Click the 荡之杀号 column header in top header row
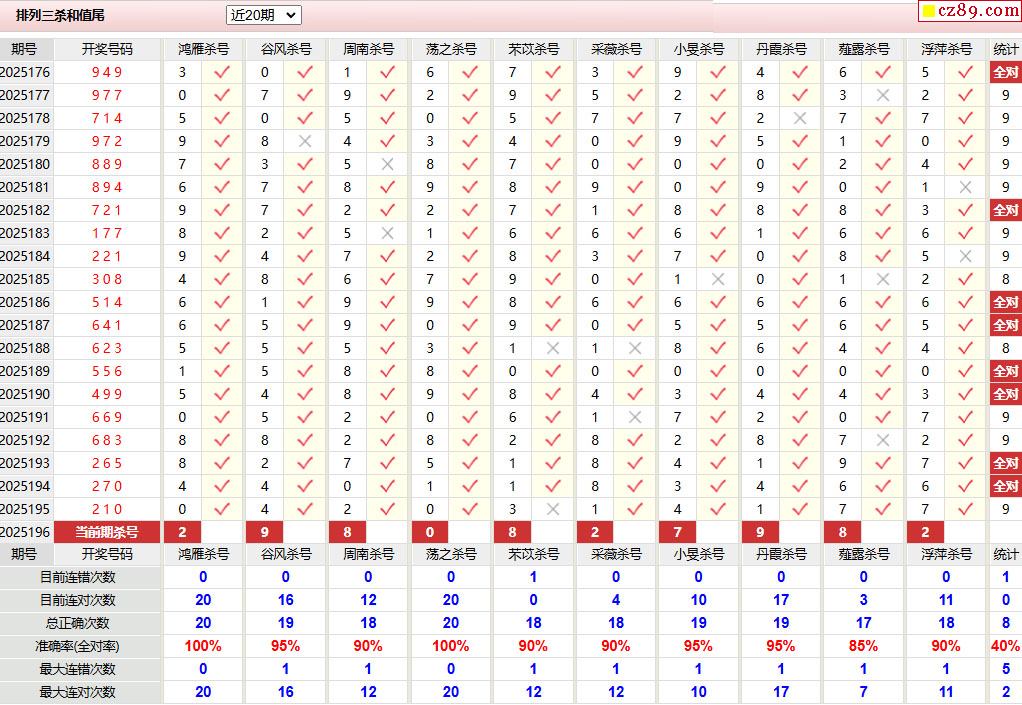This screenshot has height=705, width=1022. [x=451, y=50]
